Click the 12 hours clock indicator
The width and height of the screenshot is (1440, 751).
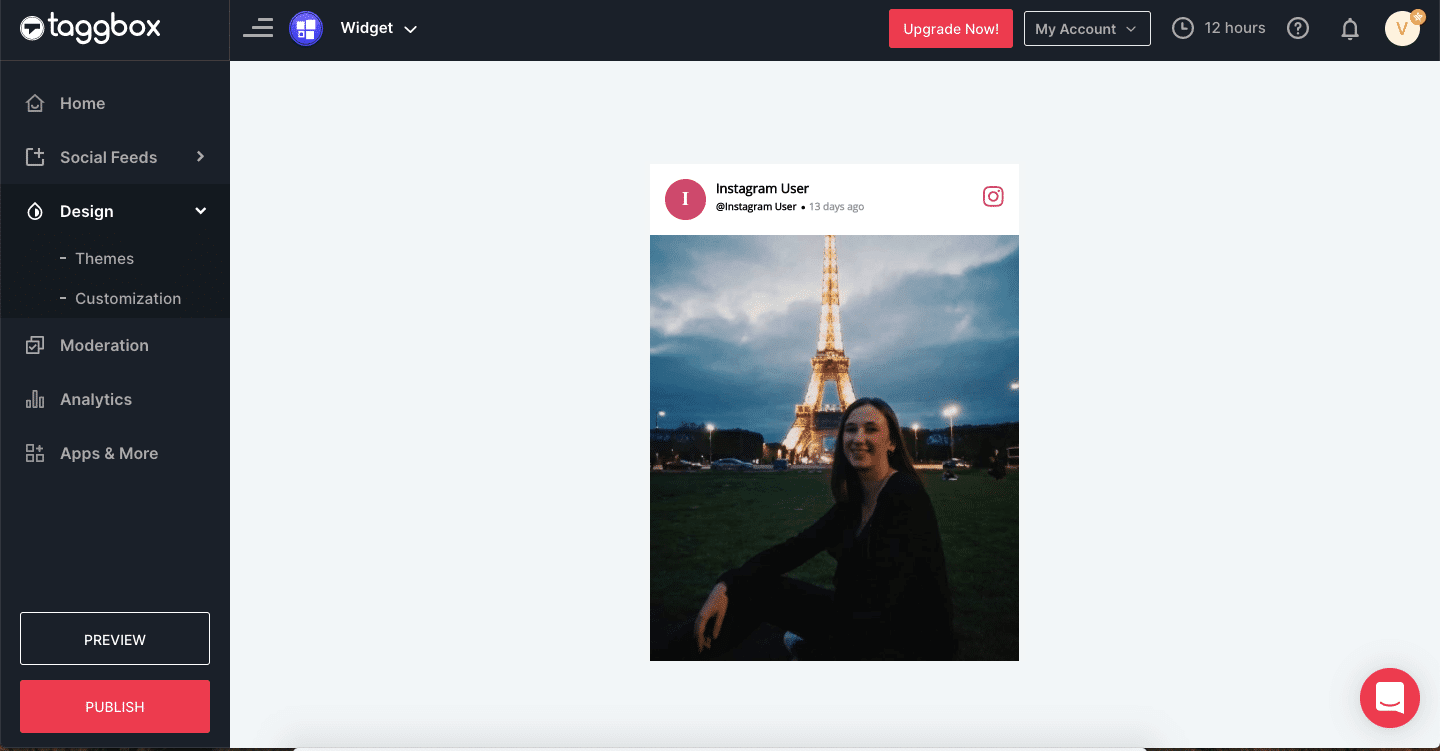[x=1219, y=28]
